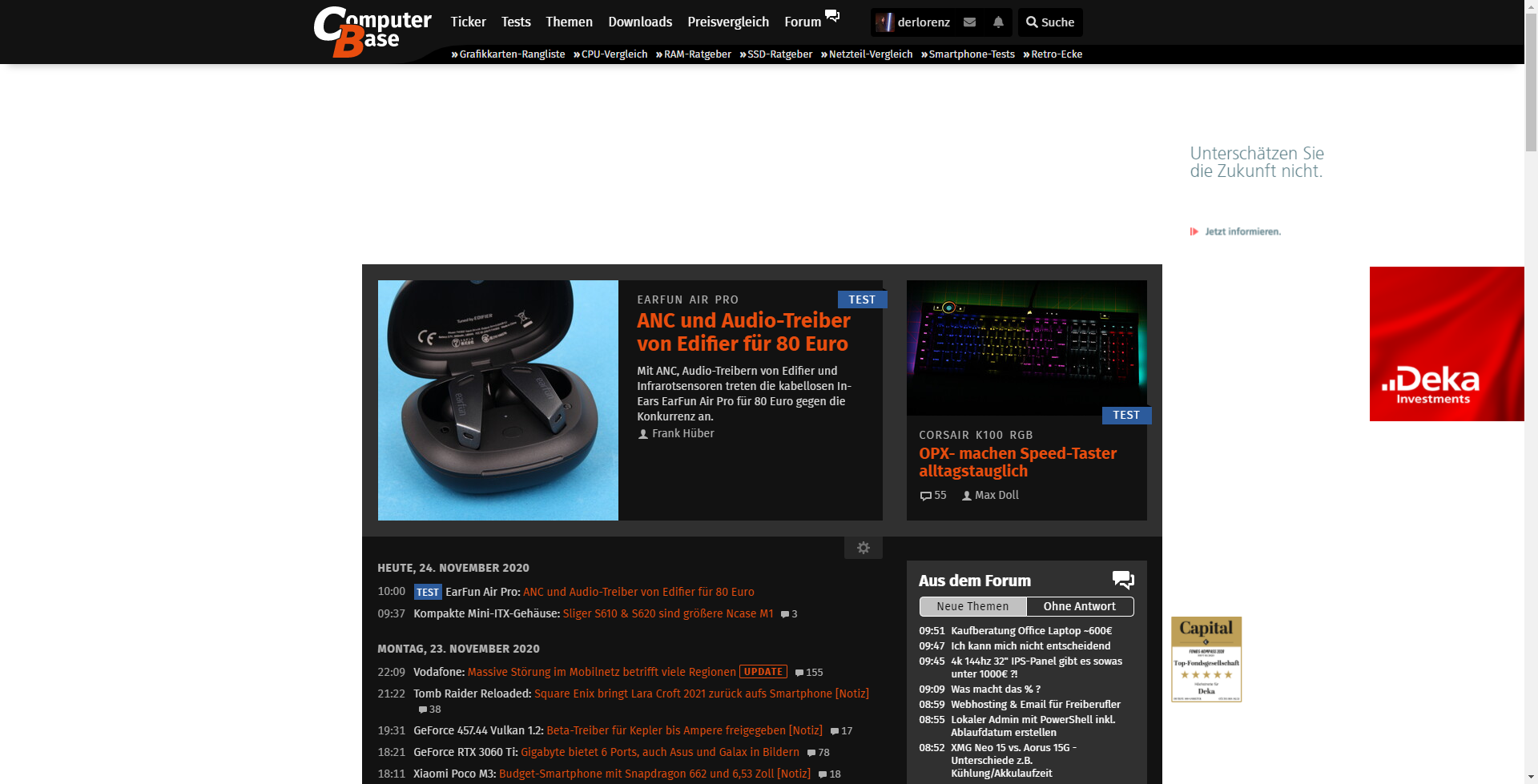Viewport: 1538px width, 784px height.
Task: Open the Downloads menu
Action: click(640, 22)
